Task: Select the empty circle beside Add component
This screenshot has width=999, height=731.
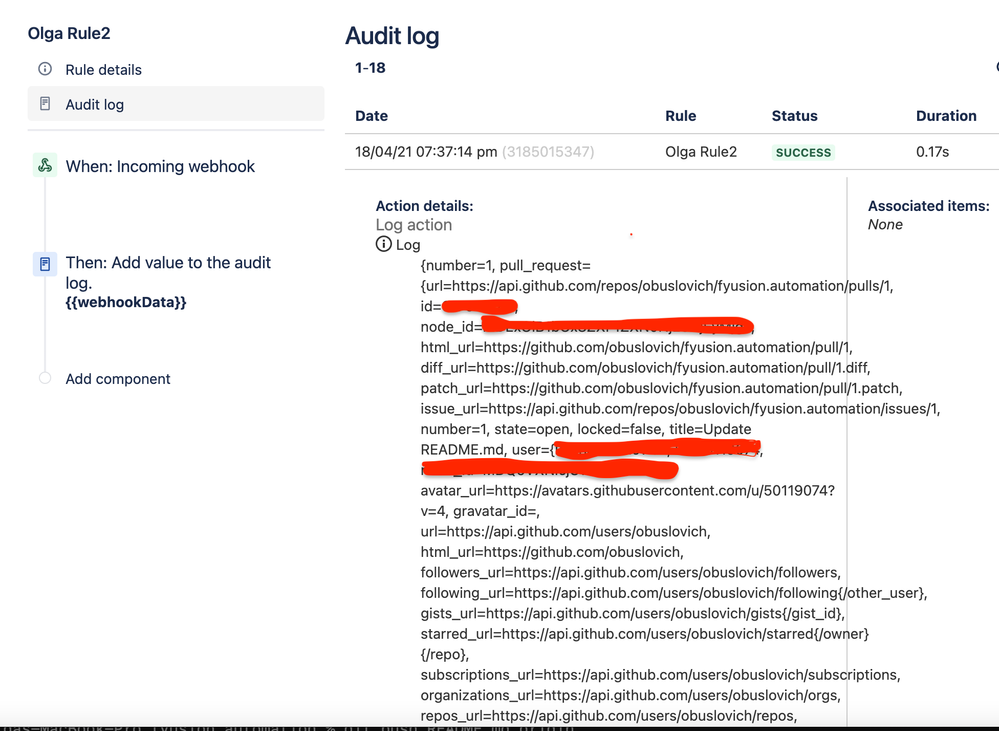Action: pyautogui.click(x=44, y=379)
